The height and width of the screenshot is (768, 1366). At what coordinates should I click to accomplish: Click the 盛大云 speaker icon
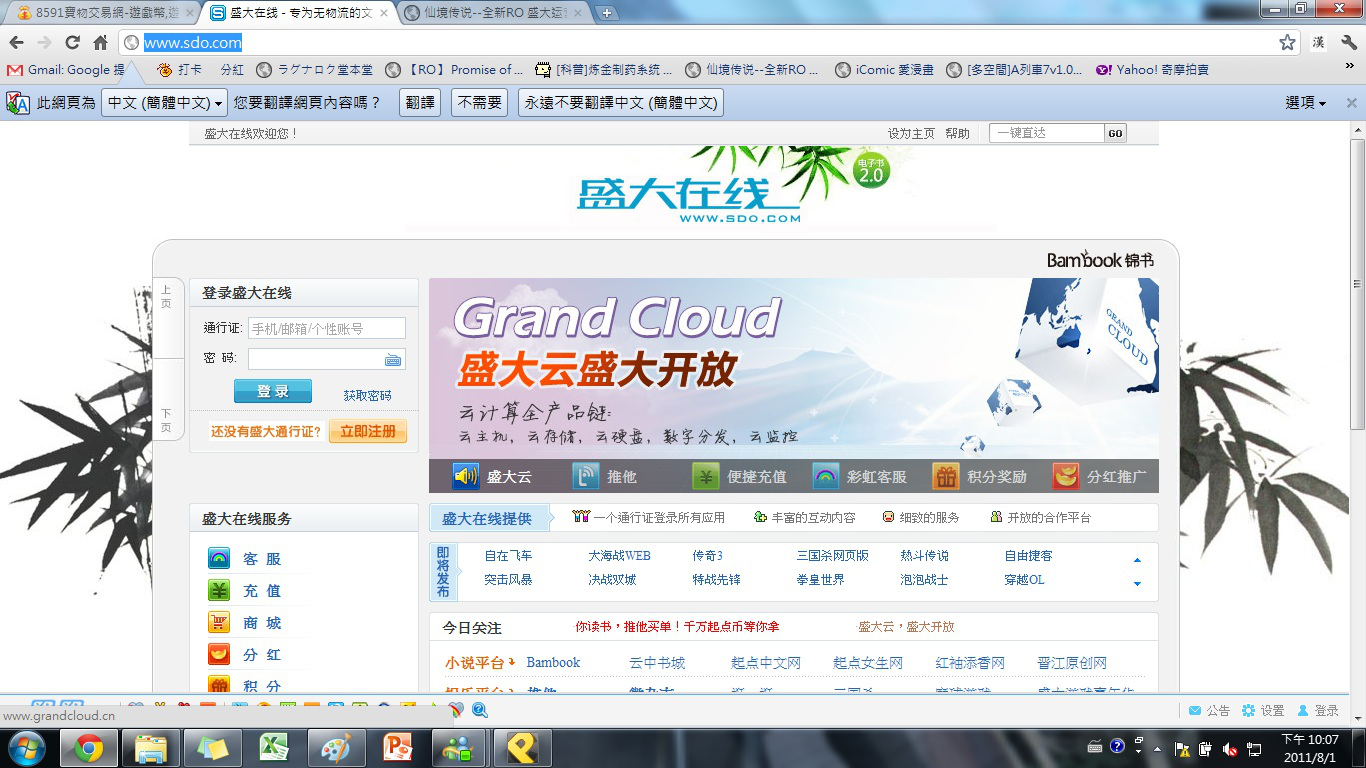coord(465,476)
